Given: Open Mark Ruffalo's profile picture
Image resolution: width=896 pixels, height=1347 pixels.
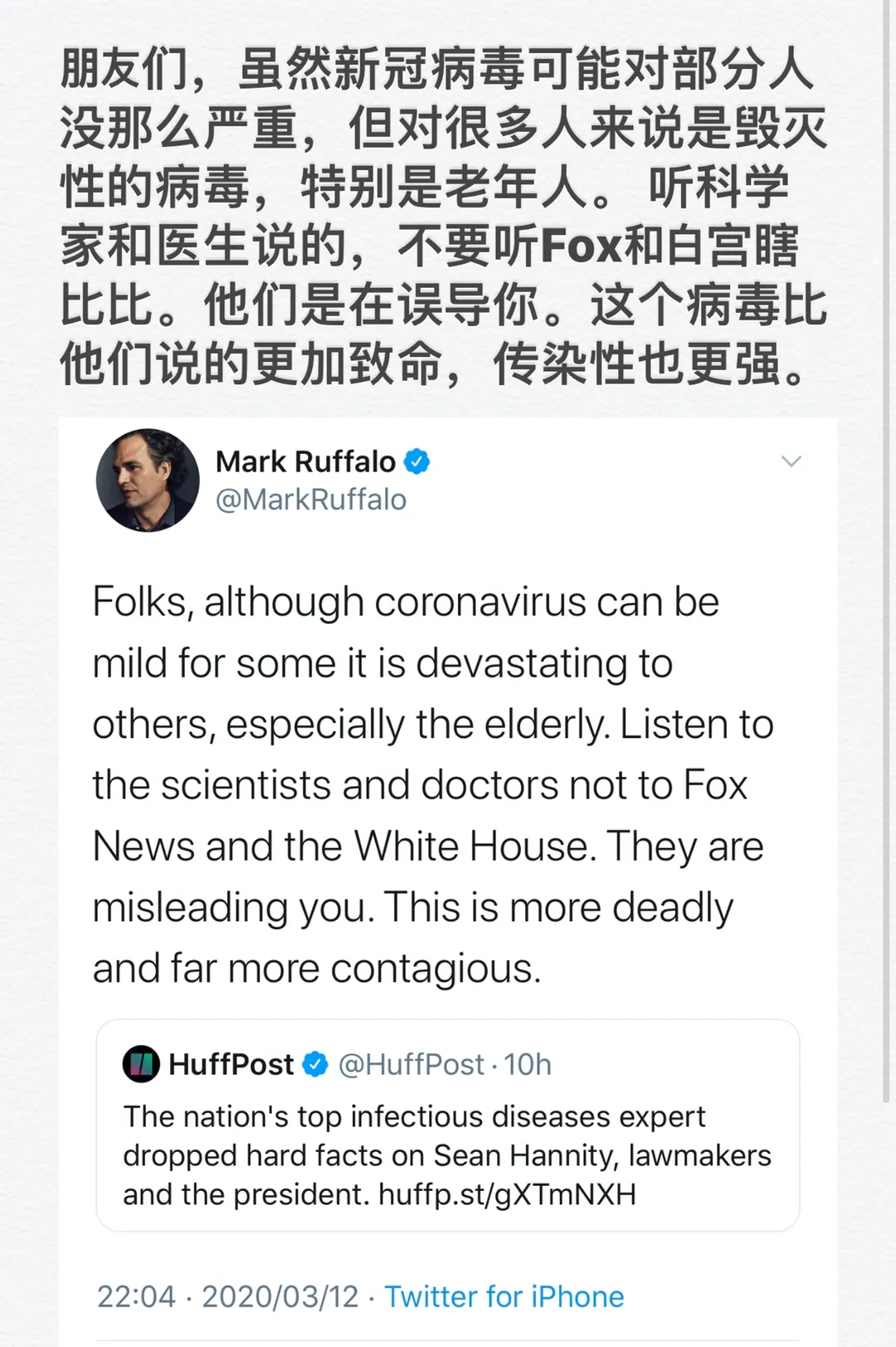Looking at the screenshot, I should pyautogui.click(x=148, y=481).
